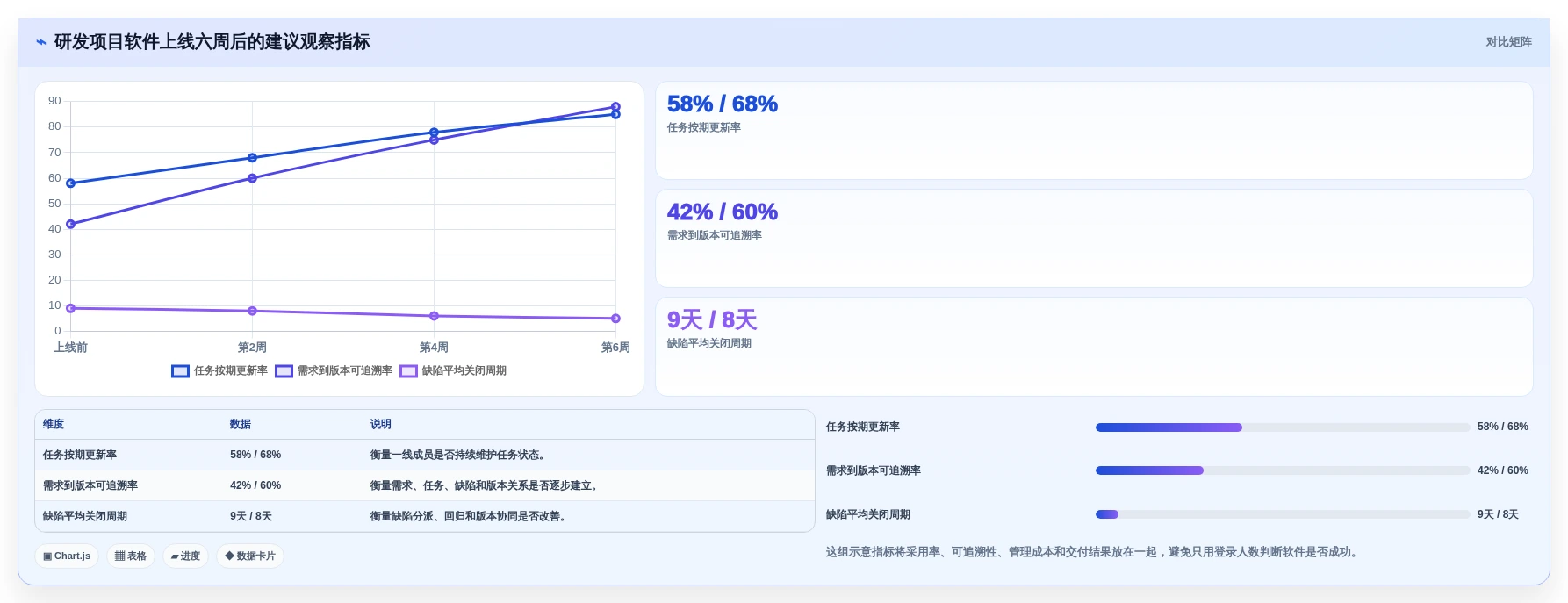Select the 数据卡片 tag chip
Viewport: 1568px width, 603px height.
click(250, 556)
